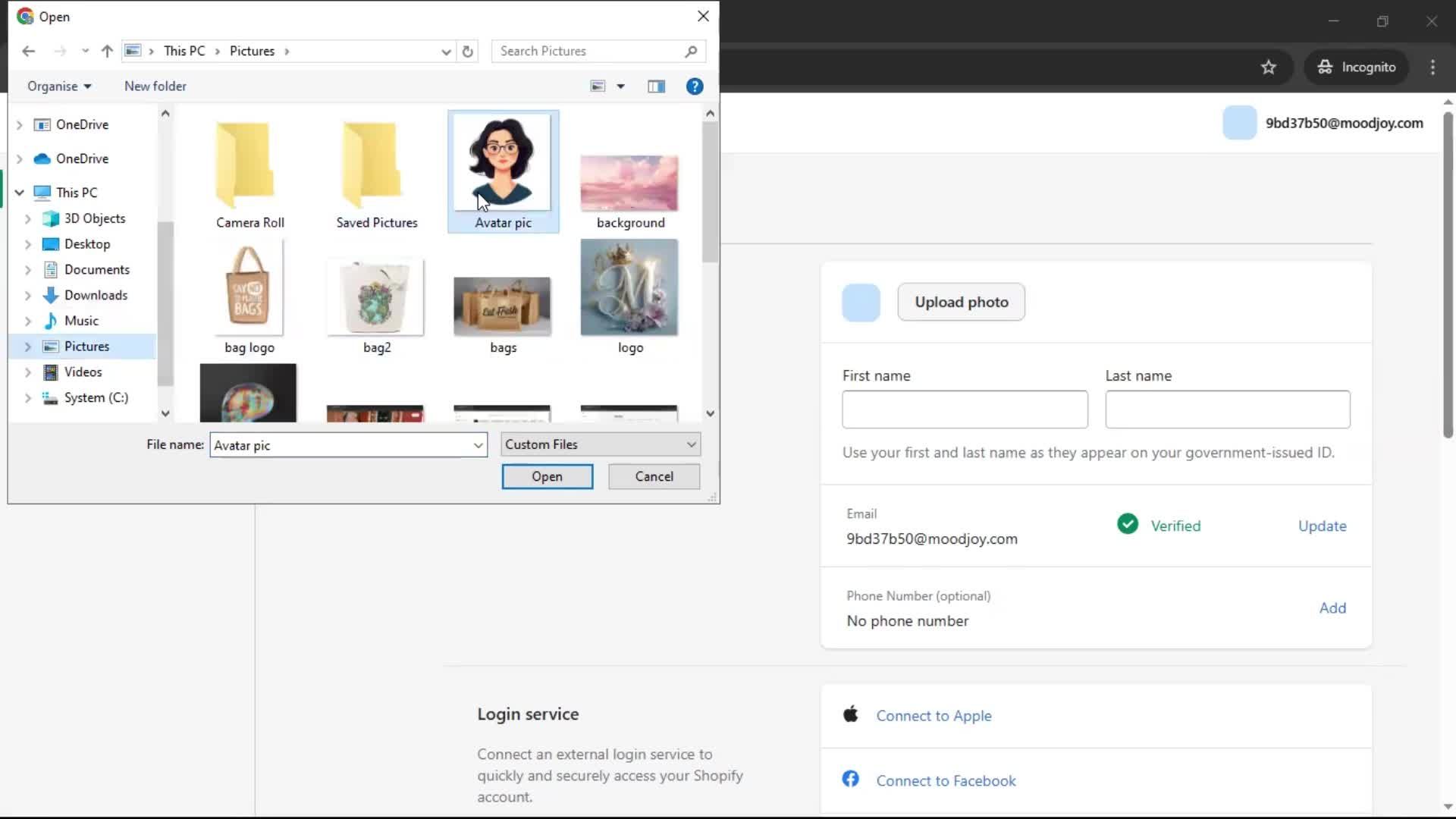Go back using the dialog's back arrow
This screenshot has width=1456, height=819.
pyautogui.click(x=29, y=51)
